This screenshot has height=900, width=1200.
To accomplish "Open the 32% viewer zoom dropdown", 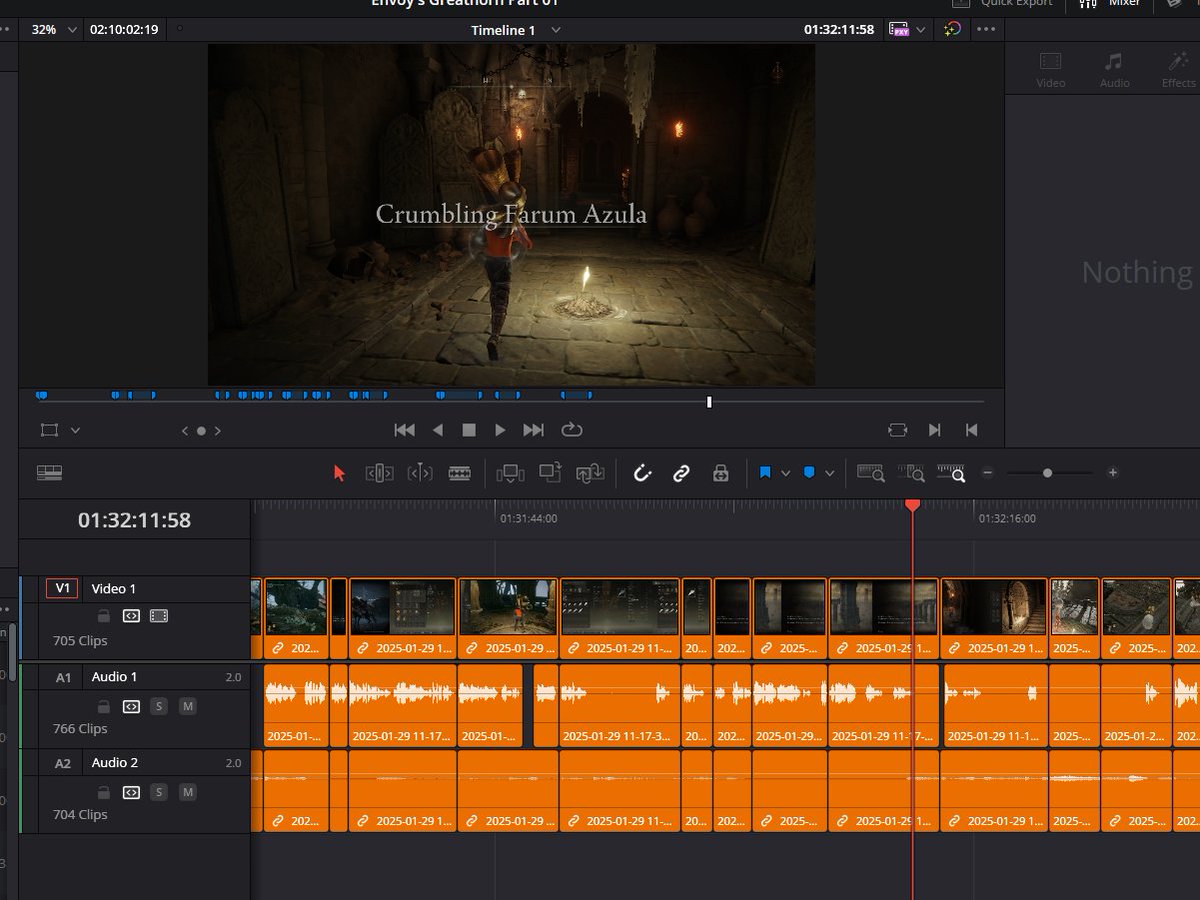I will tap(72, 30).
